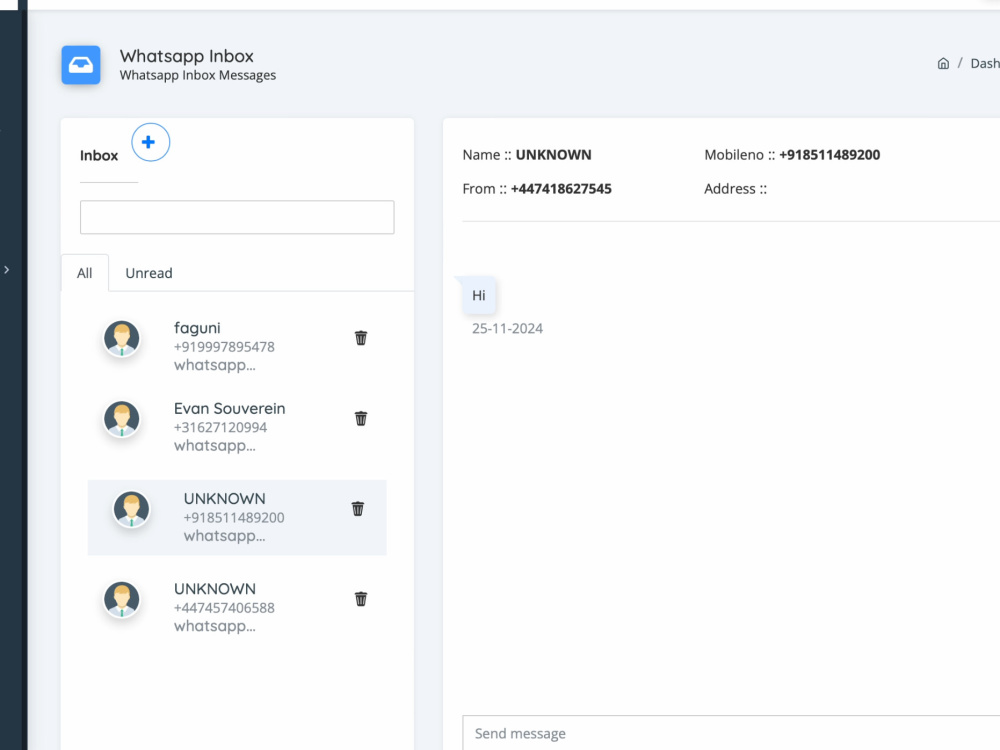
Task: Delete the faguni conversation
Action: [x=361, y=338]
